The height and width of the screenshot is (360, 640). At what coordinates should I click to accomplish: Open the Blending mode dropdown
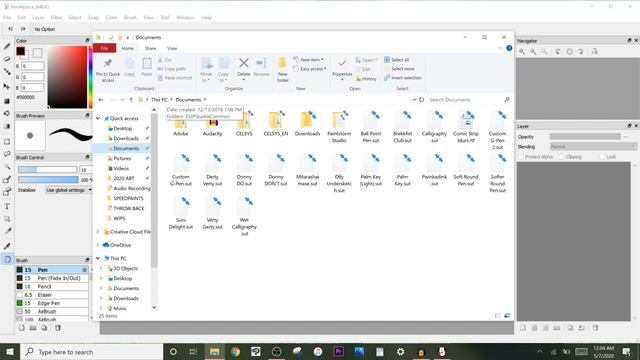point(593,147)
